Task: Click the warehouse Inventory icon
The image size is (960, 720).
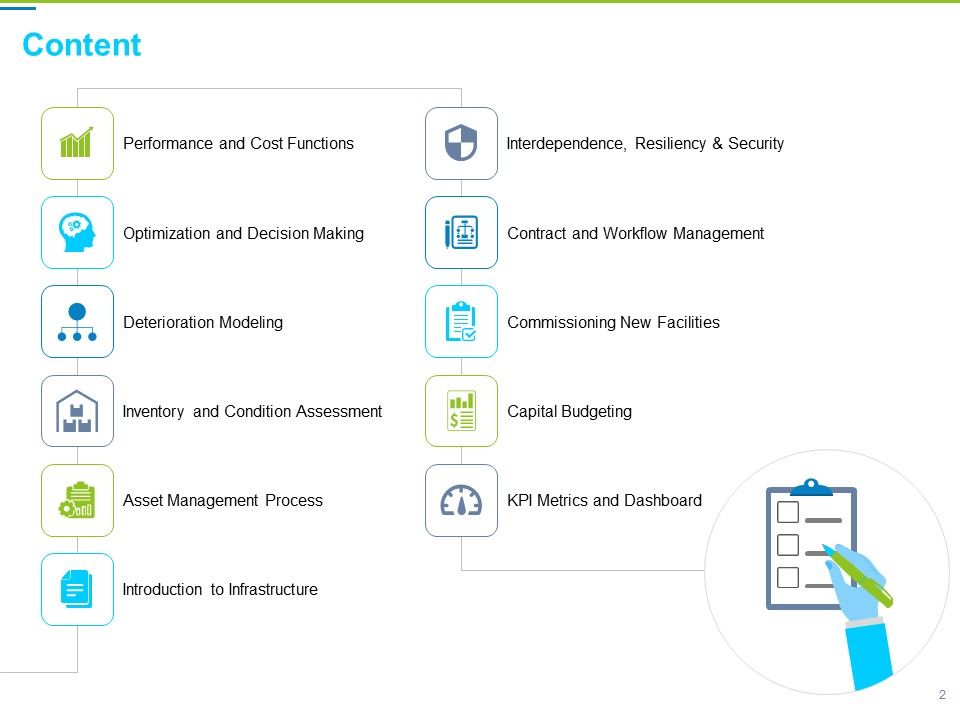Action: tap(77, 411)
